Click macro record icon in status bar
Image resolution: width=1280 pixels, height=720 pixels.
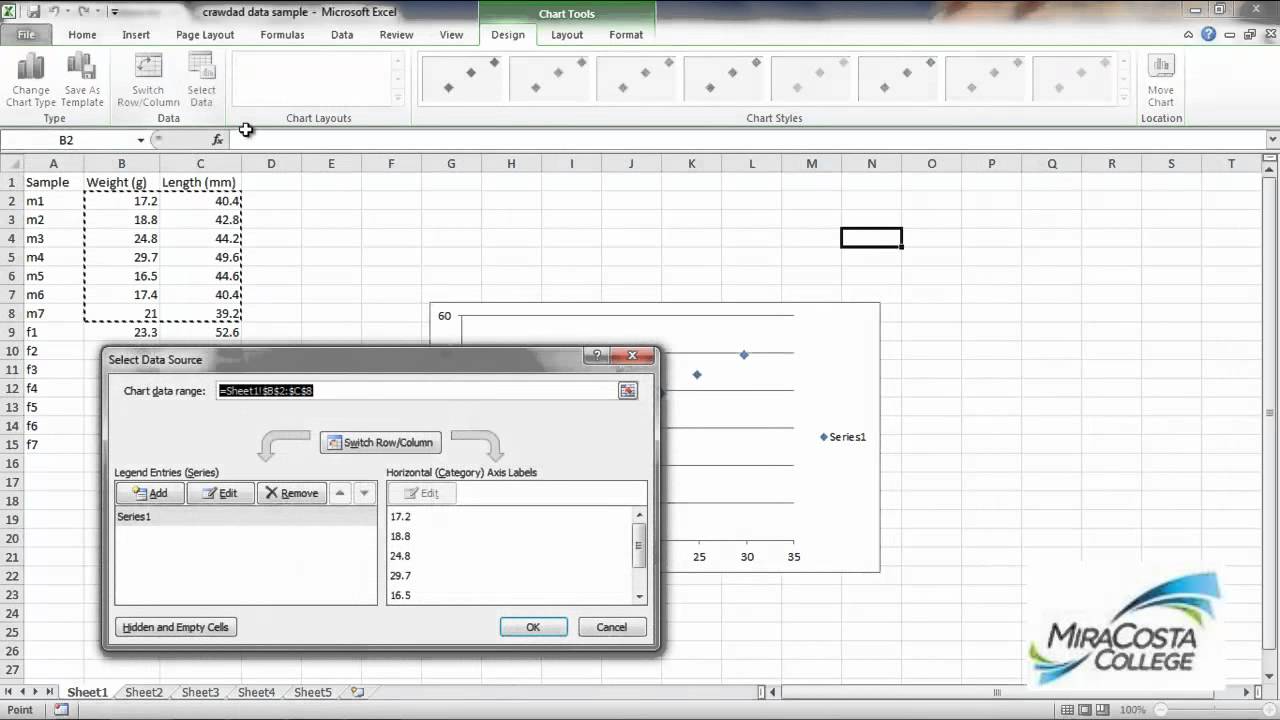tap(61, 710)
